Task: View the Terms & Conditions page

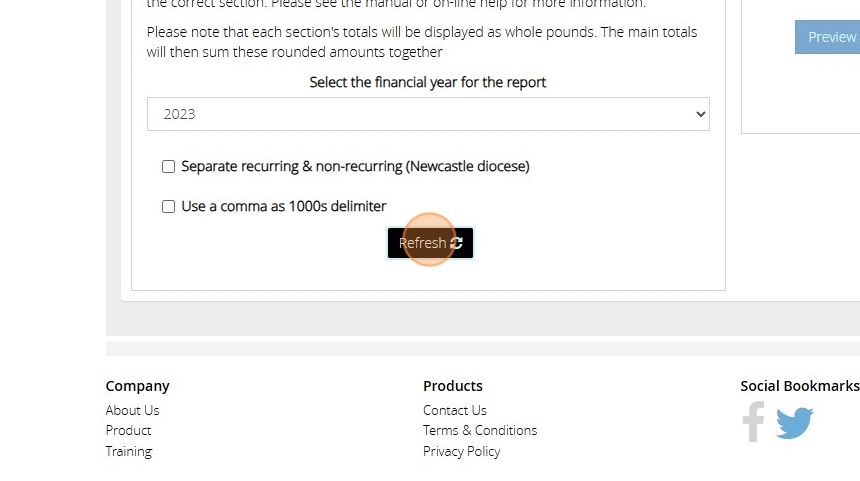Action: click(x=479, y=430)
